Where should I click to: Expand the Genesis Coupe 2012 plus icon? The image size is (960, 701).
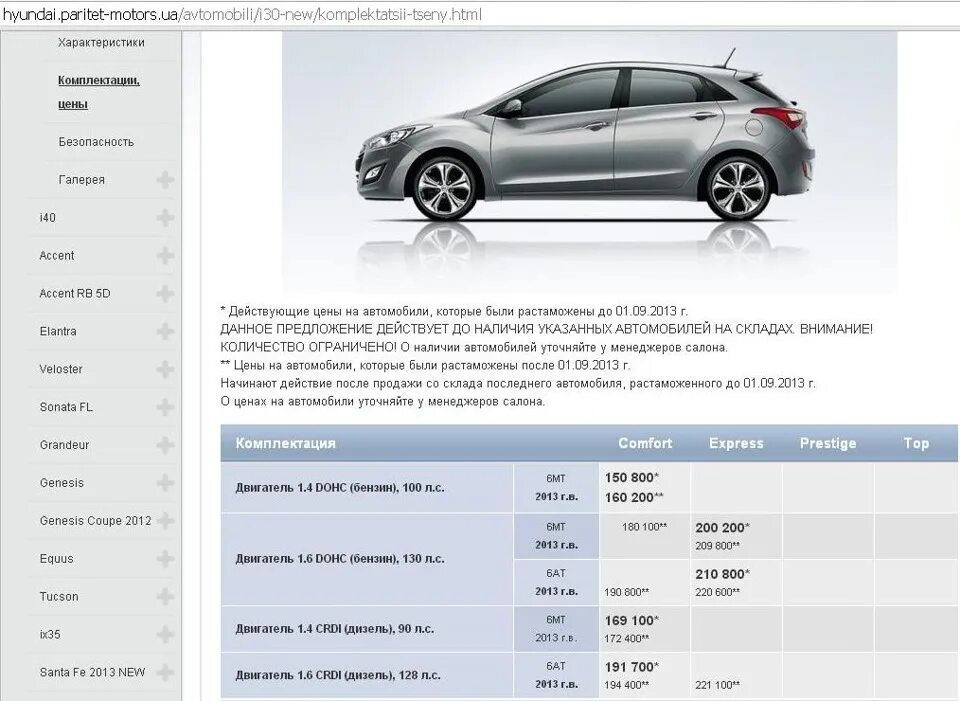point(165,521)
